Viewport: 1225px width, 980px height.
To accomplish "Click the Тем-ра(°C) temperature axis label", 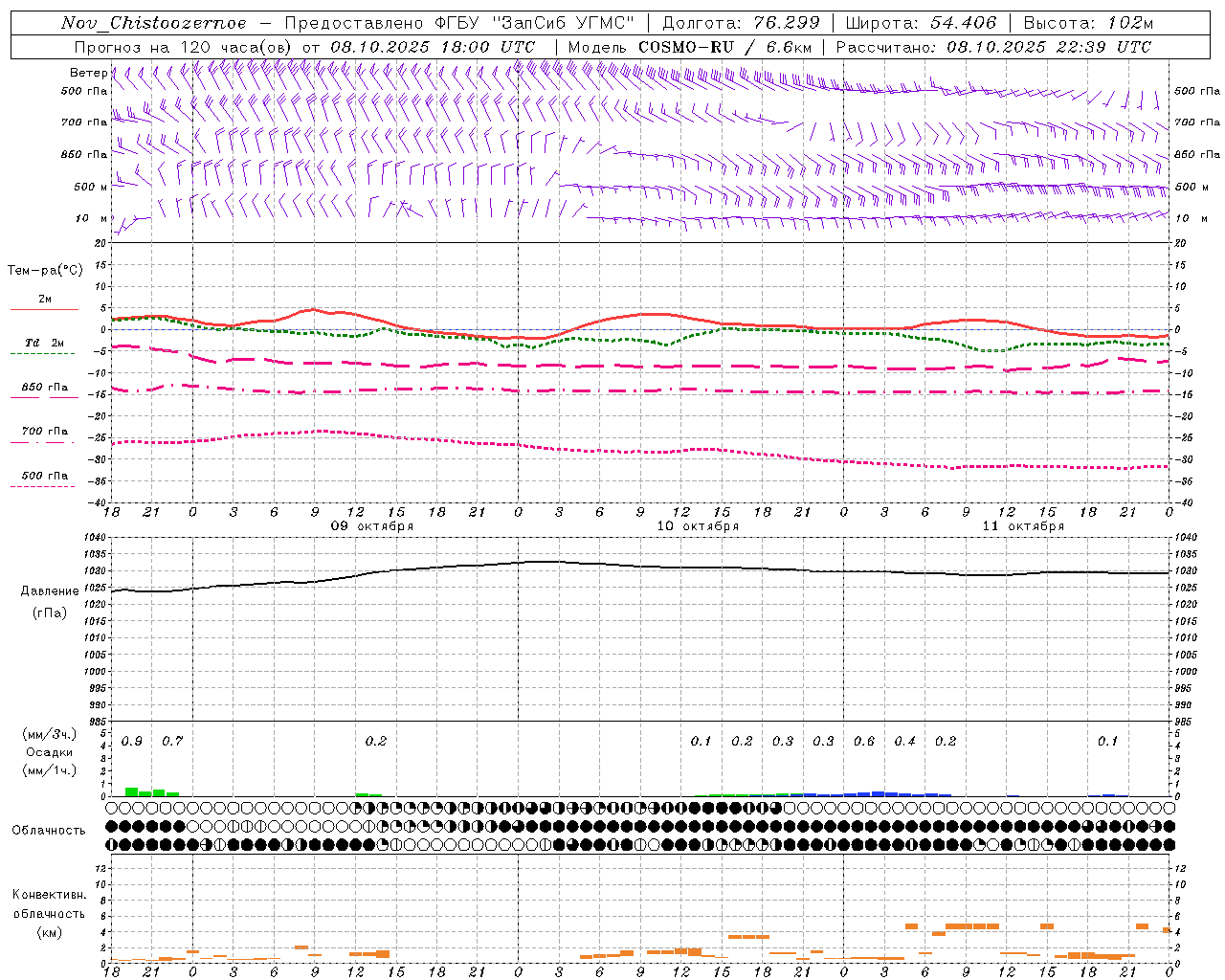I will coord(45,271).
